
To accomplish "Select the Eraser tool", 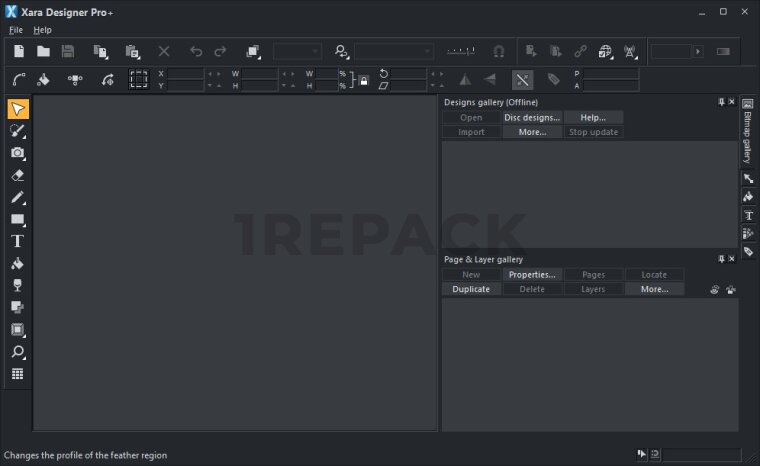I will pos(17,175).
